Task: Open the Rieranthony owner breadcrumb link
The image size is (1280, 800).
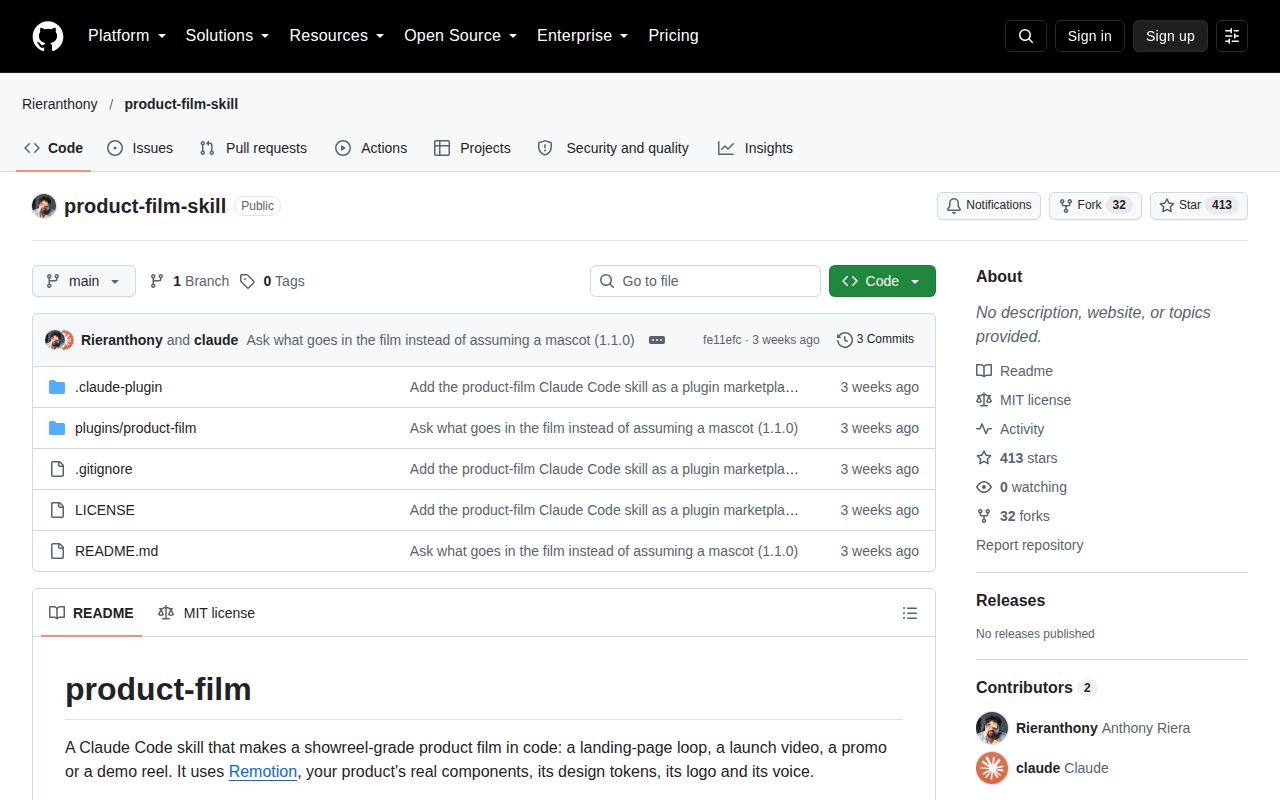Action: (60, 104)
